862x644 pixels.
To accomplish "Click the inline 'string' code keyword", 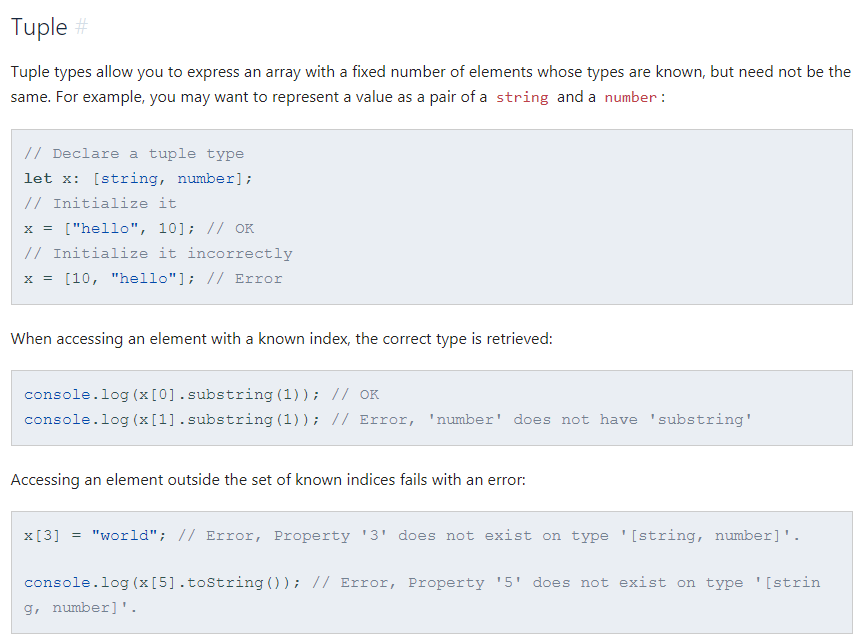I will (522, 97).
